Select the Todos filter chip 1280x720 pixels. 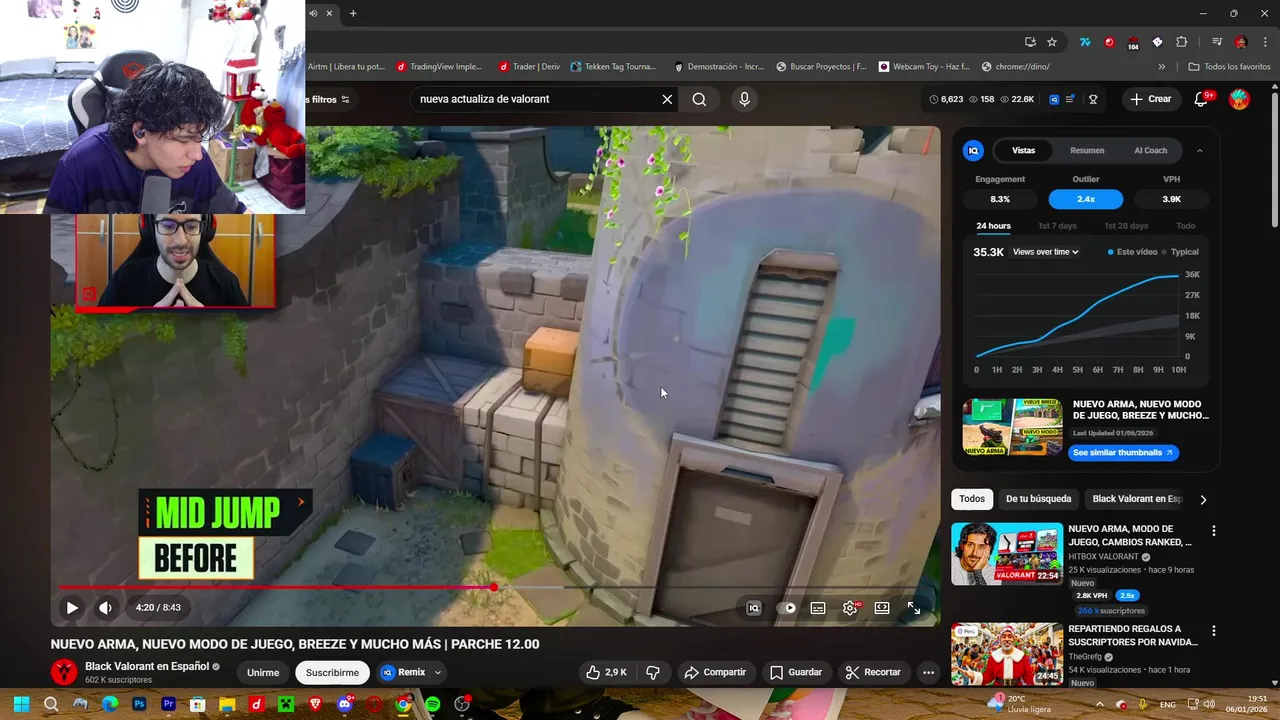pyautogui.click(x=972, y=499)
